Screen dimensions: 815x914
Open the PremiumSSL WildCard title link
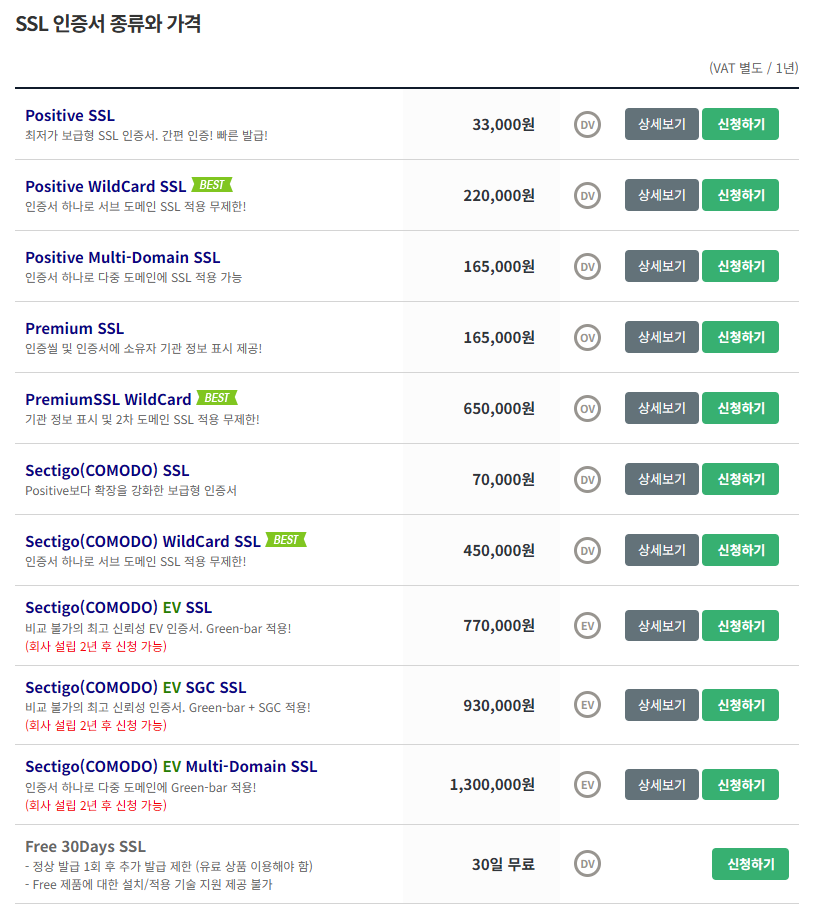pos(108,399)
